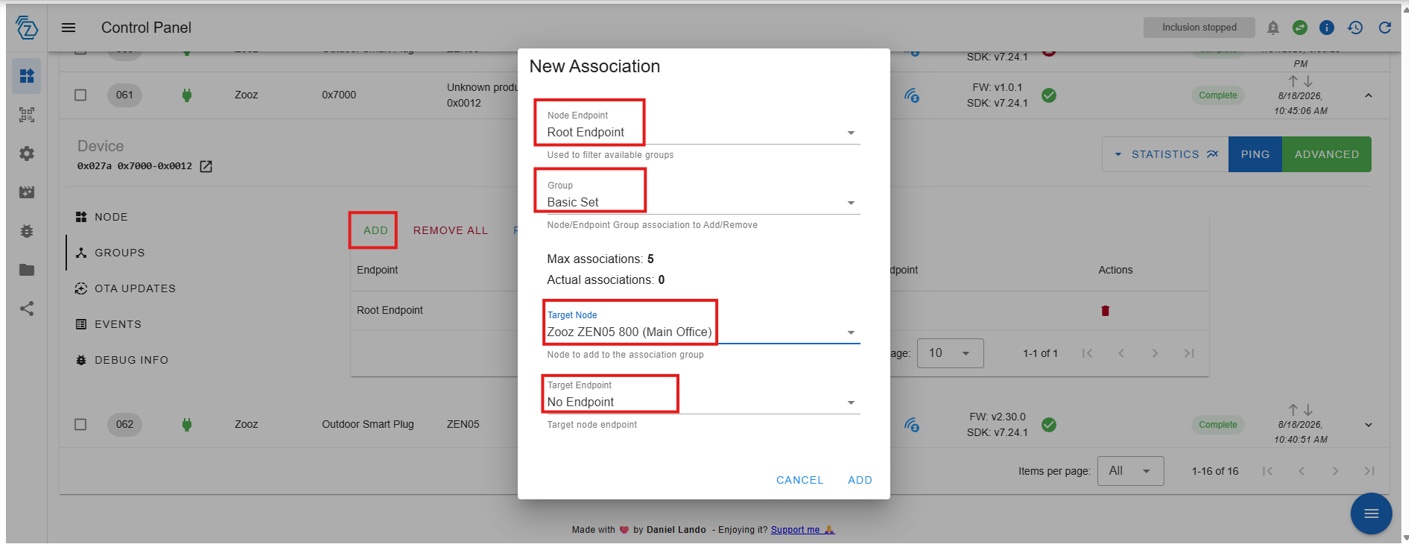Viewport: 1409px width, 548px height.
Task: Click the green Advanced button
Action: pos(1327,154)
